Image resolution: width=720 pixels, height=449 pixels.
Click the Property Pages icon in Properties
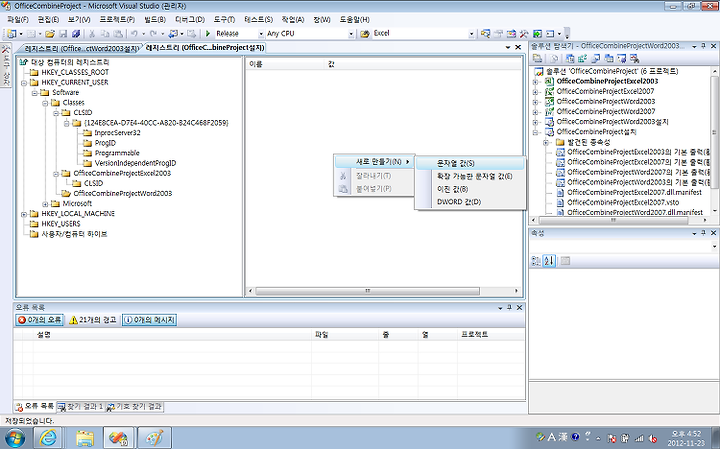(x=565, y=261)
